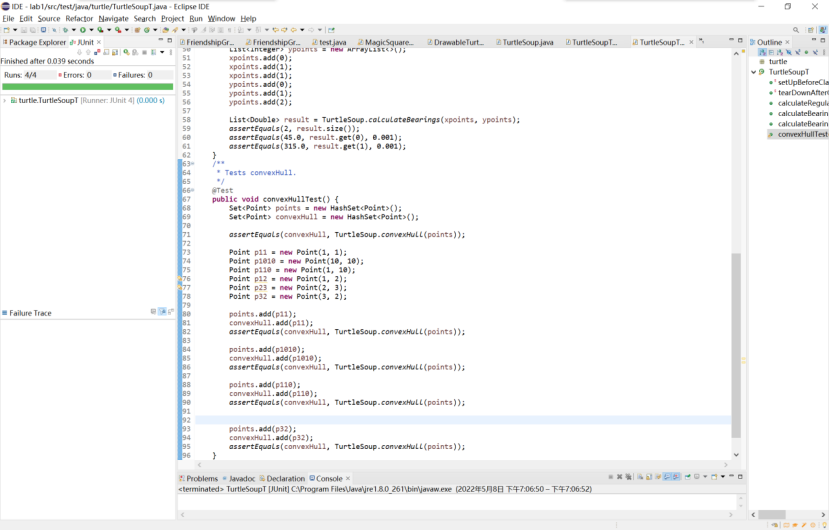Open the New file dropdown arrow
Viewport: 830px width, 530px height.
tap(15, 30)
